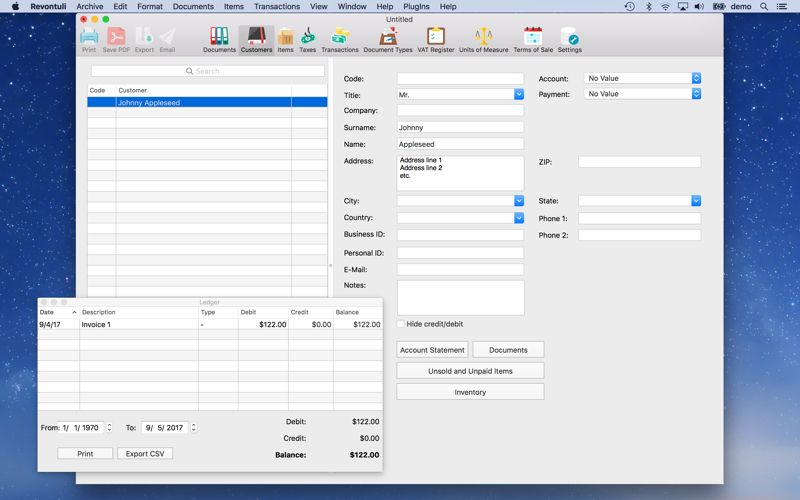Expand the City combo box
Viewport: 800px width, 500px height.
click(519, 201)
